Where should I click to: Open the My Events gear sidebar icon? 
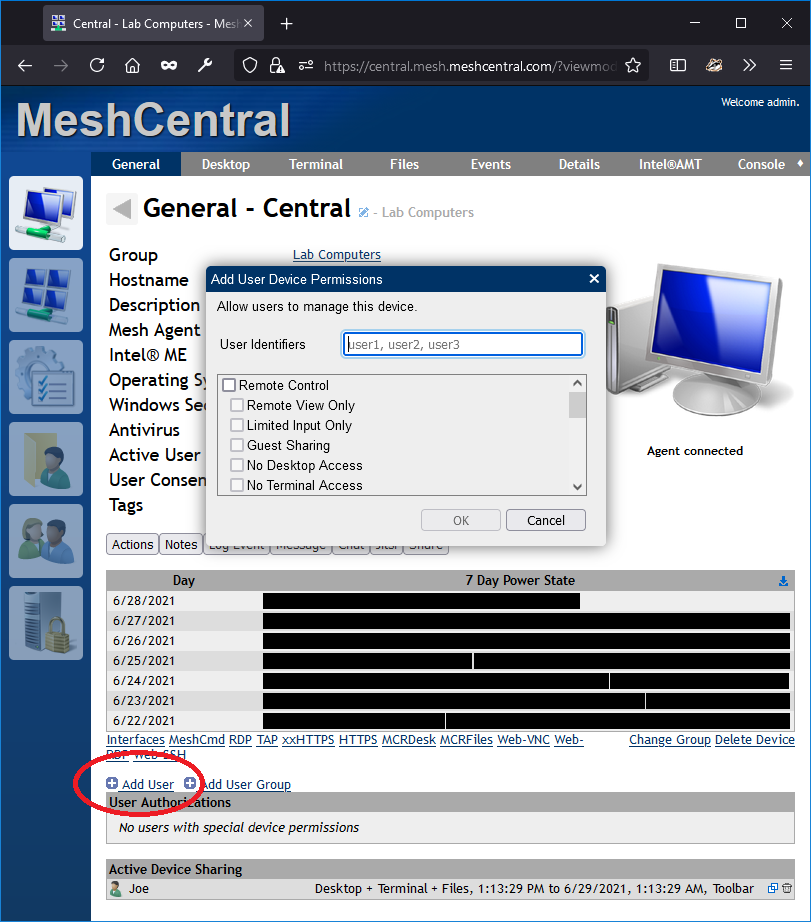point(46,377)
